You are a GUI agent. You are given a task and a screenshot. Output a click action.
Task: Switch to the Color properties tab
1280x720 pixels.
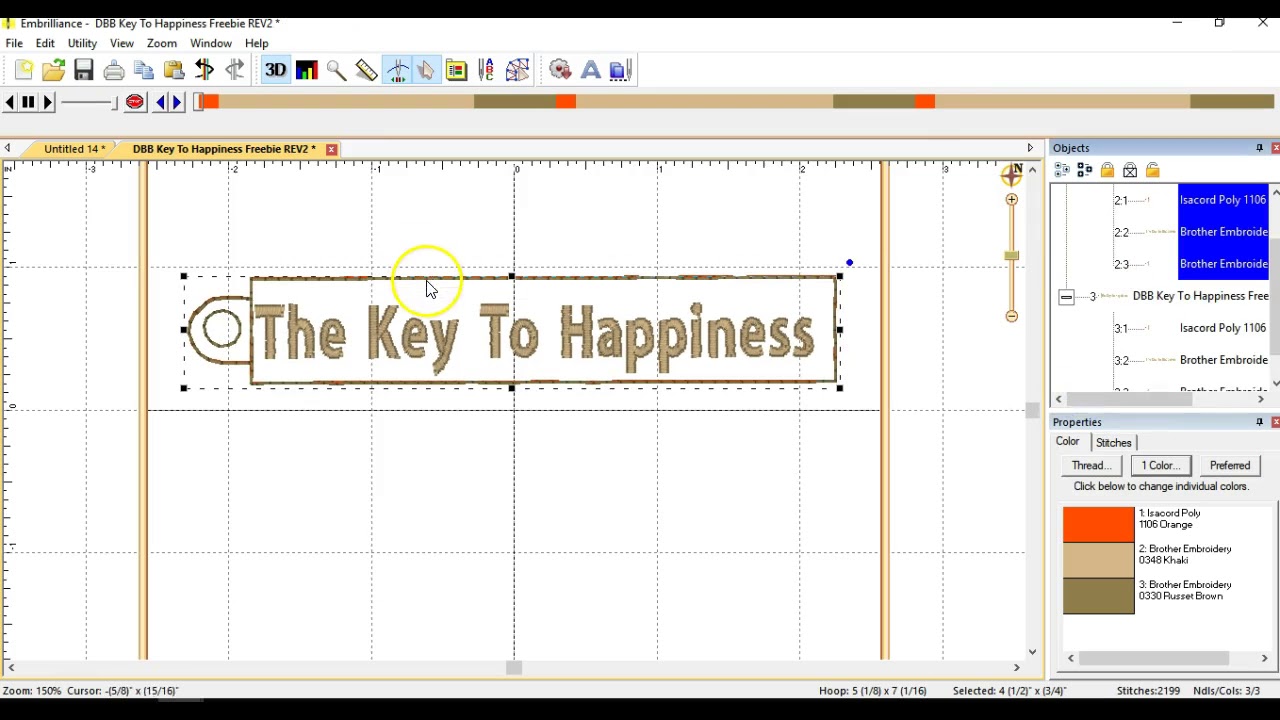click(x=1068, y=442)
